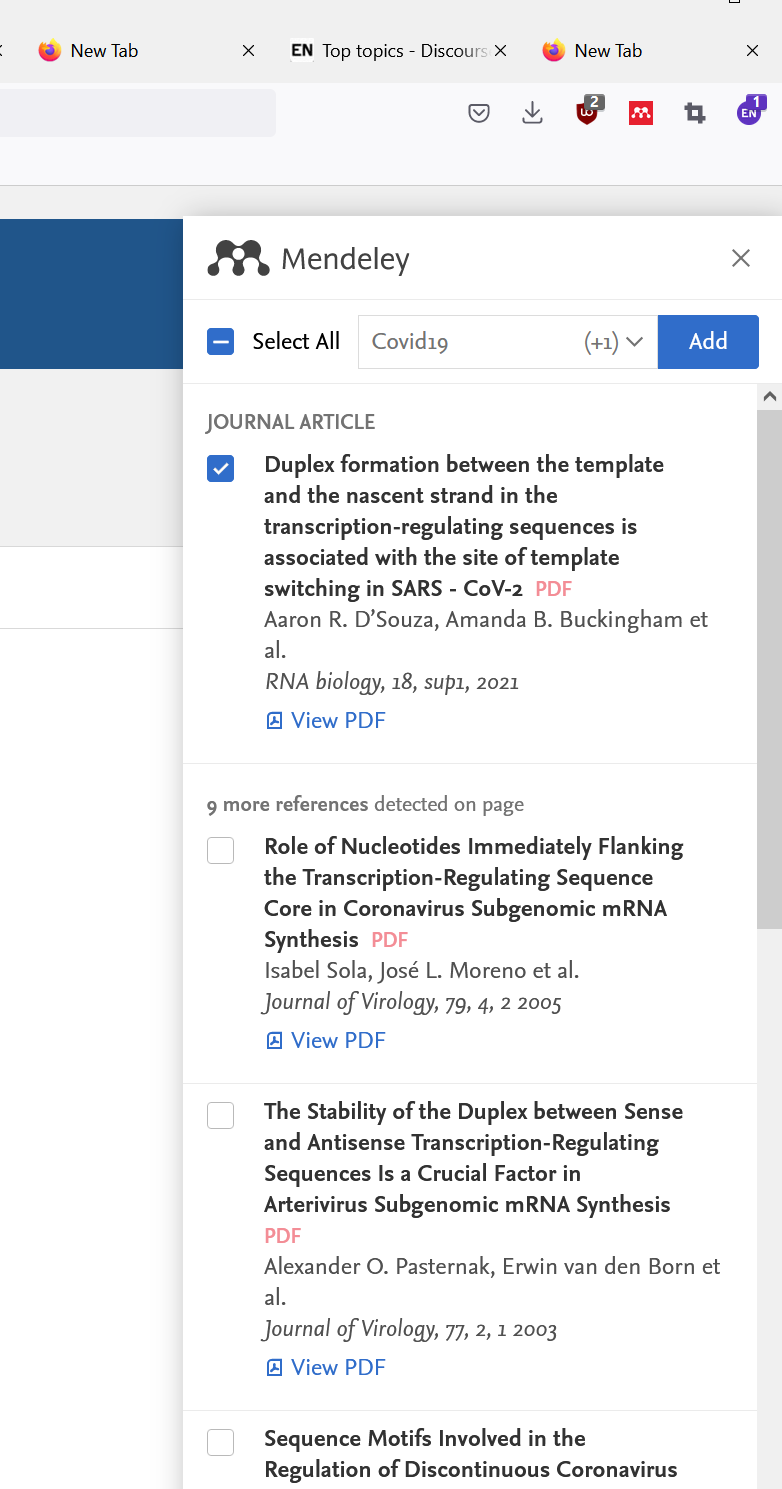Close the Top topics Discourse tab
The width and height of the screenshot is (782, 1489).
tap(501, 50)
